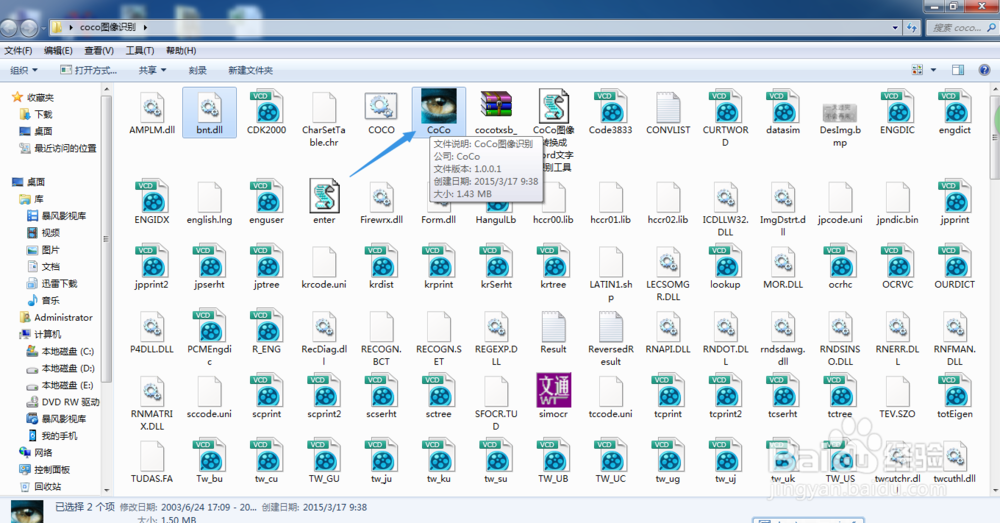The width and height of the screenshot is (1000, 523).
Task: Click the 新建文件夹 button
Action: pyautogui.click(x=251, y=70)
